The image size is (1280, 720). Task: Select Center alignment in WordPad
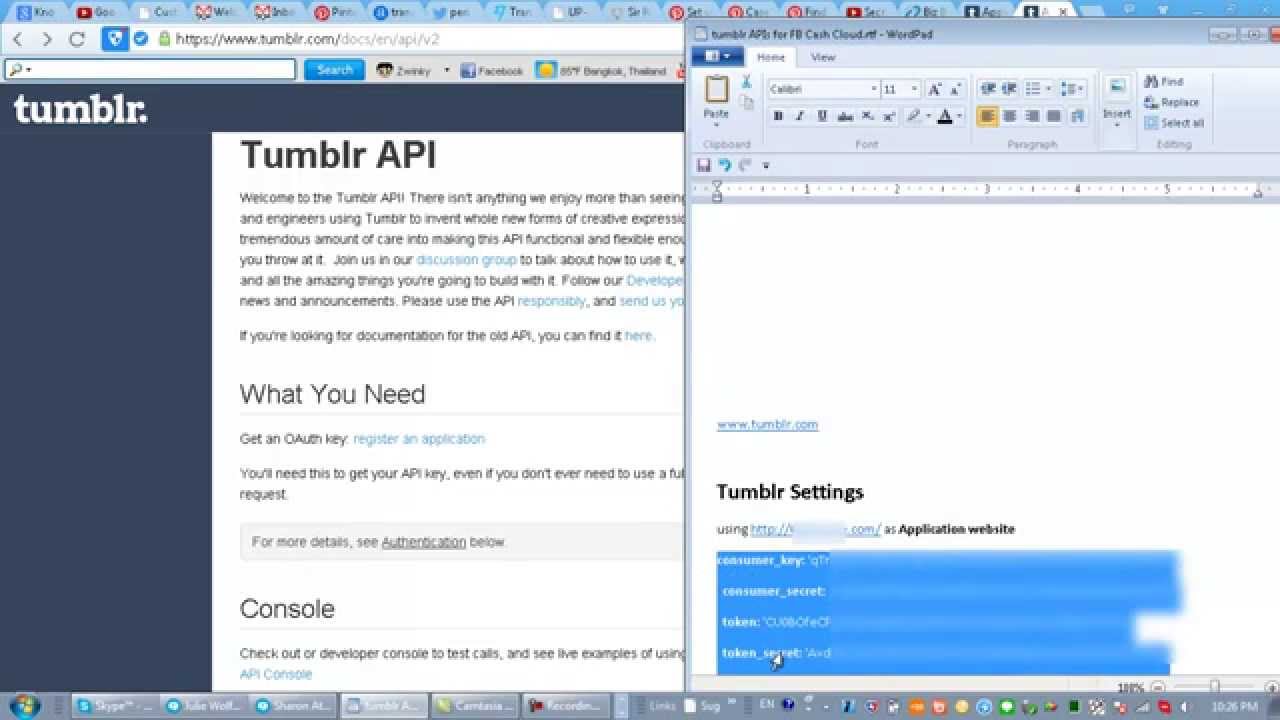pyautogui.click(x=1009, y=116)
